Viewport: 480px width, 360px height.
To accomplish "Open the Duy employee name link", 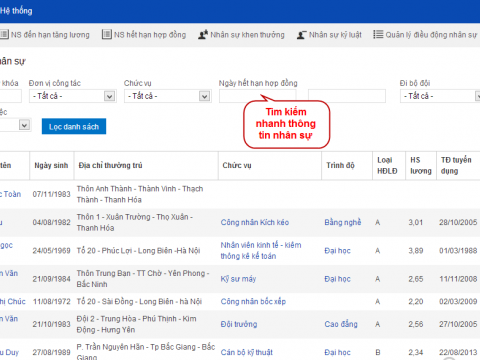I will [9, 352].
